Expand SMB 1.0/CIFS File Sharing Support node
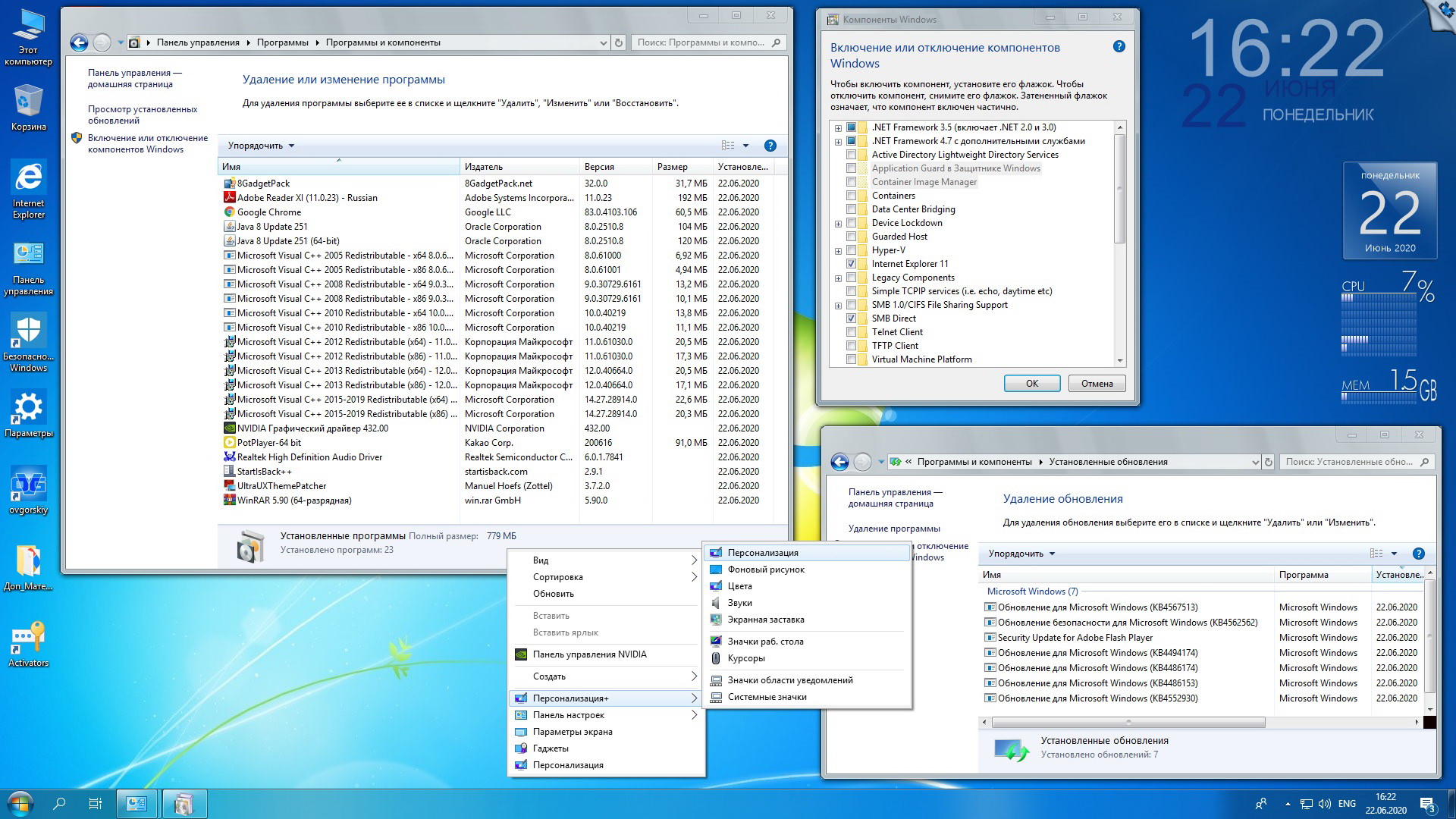The image size is (1456, 819). (838, 306)
